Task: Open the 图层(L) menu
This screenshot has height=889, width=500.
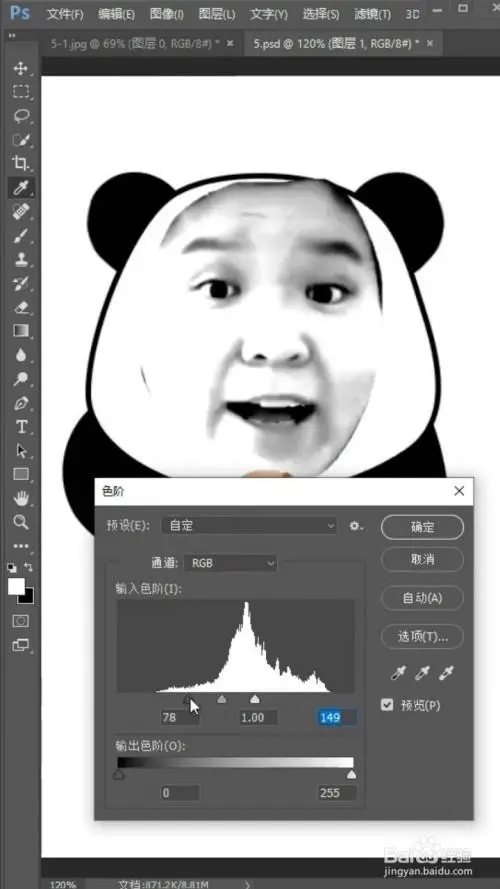Action: (x=217, y=14)
